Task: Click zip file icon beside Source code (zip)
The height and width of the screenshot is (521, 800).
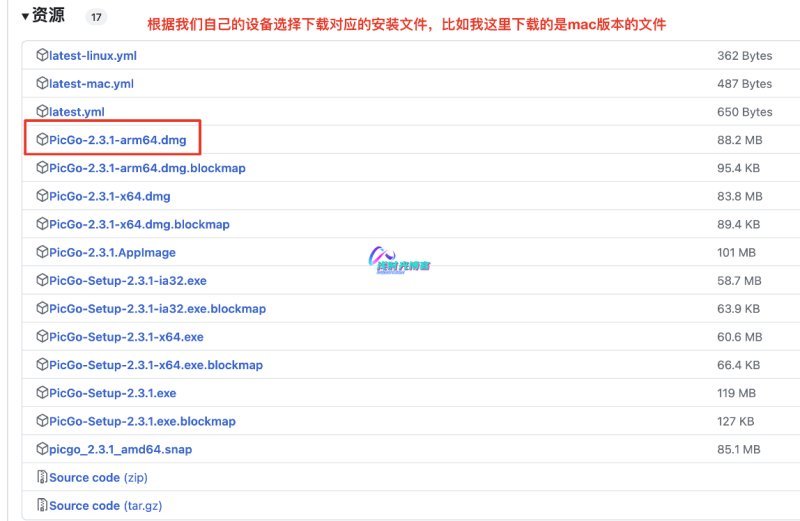Action: [x=42, y=477]
